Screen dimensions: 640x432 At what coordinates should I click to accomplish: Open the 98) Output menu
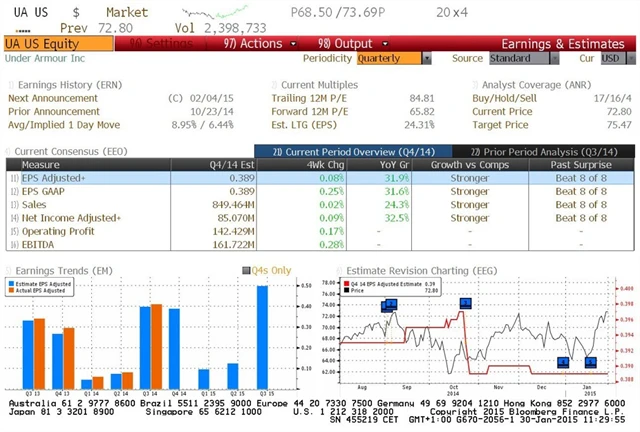(343, 44)
